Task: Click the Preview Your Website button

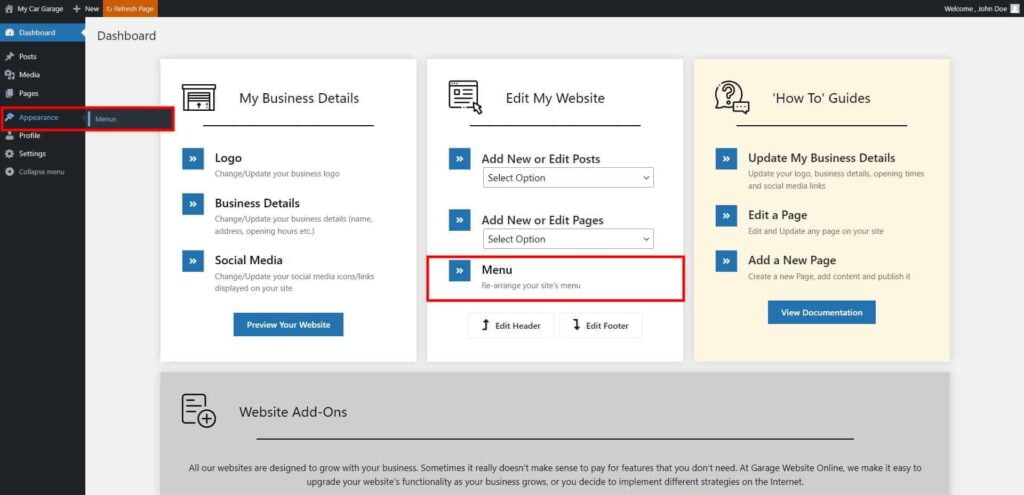Action: point(288,325)
